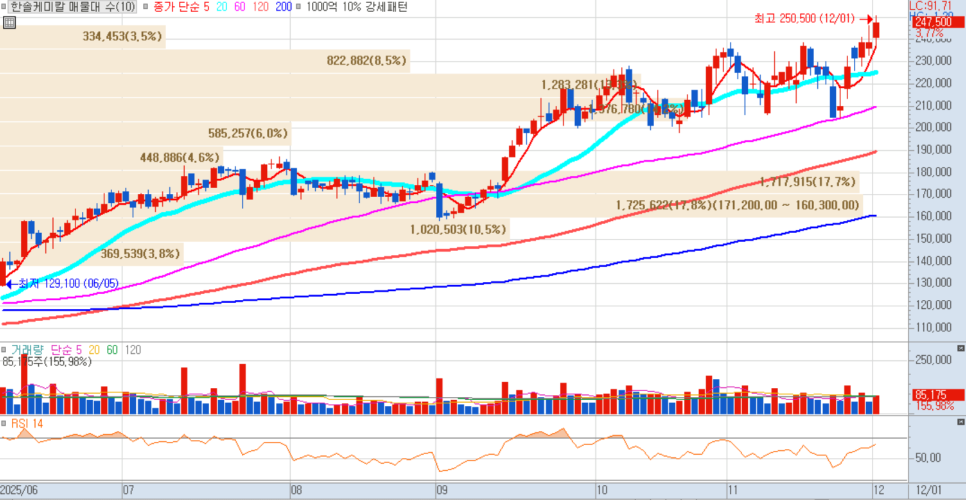Collapse the volume panel via its corner button
This screenshot has width=966, height=500.
[x=962, y=349]
